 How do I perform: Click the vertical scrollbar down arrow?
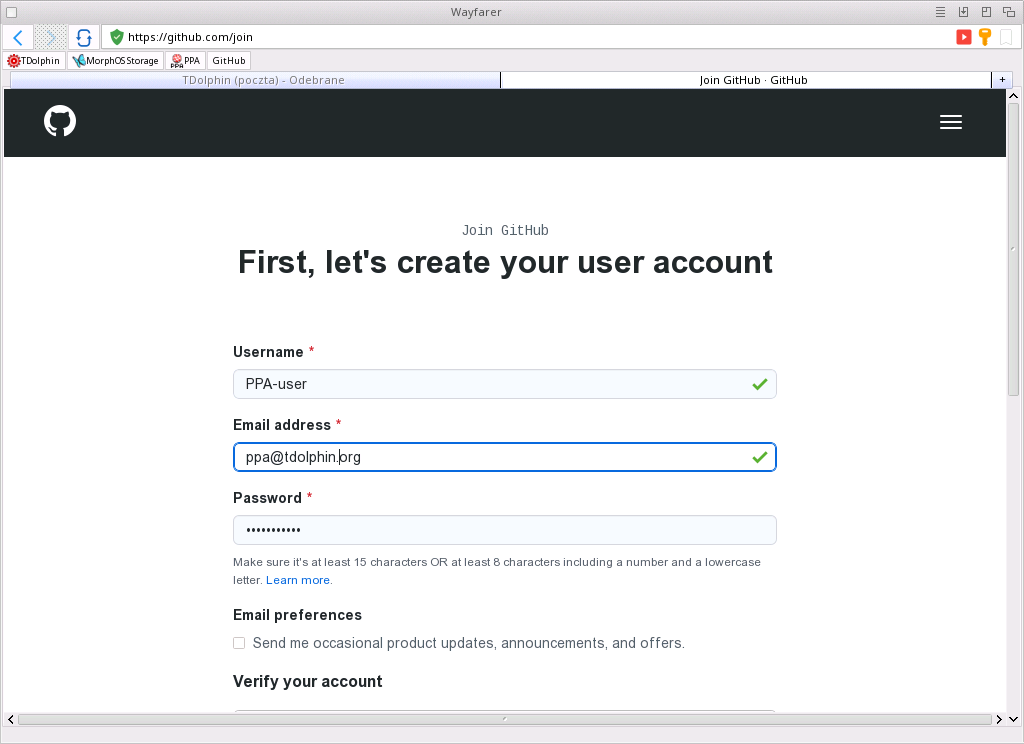1014,719
